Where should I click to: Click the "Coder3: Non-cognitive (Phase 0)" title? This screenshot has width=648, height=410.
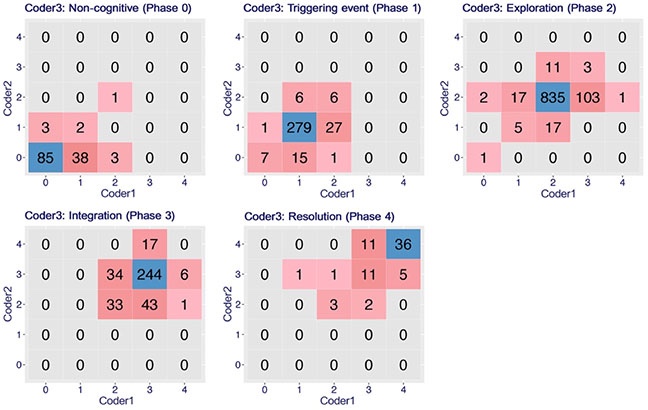(x=96, y=8)
